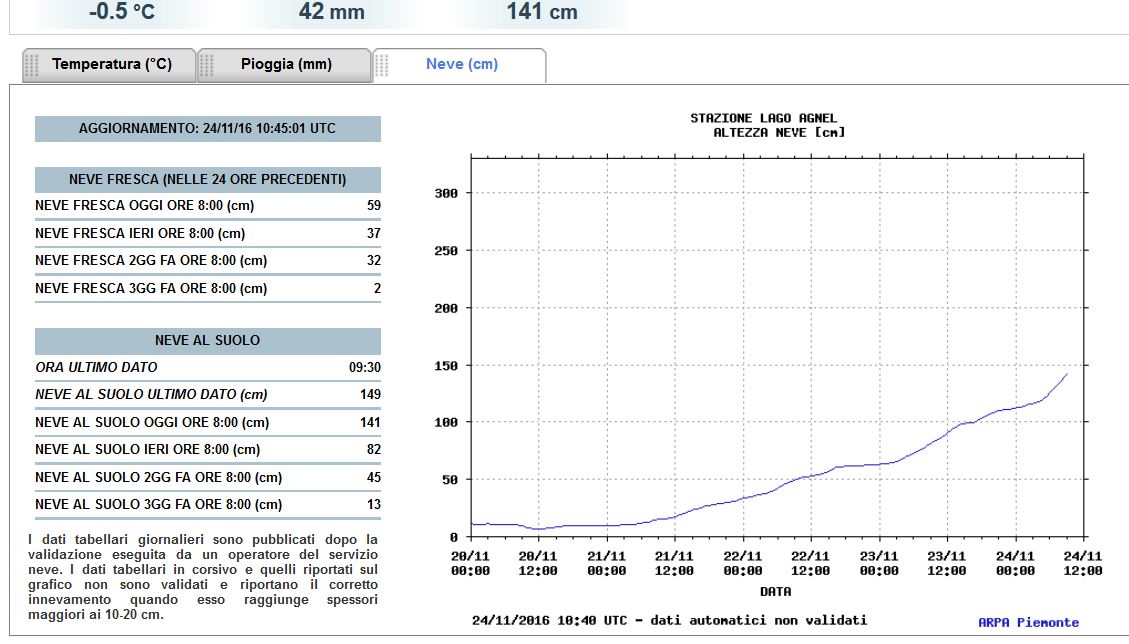Click the 22/11 00:00 x-axis label
The height and width of the screenshot is (644, 1129).
[x=742, y=563]
